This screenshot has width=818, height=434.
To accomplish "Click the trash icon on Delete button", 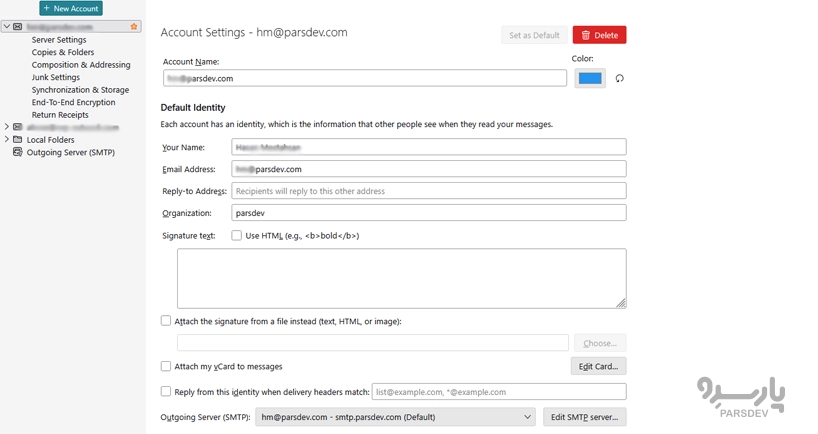I will click(x=586, y=35).
